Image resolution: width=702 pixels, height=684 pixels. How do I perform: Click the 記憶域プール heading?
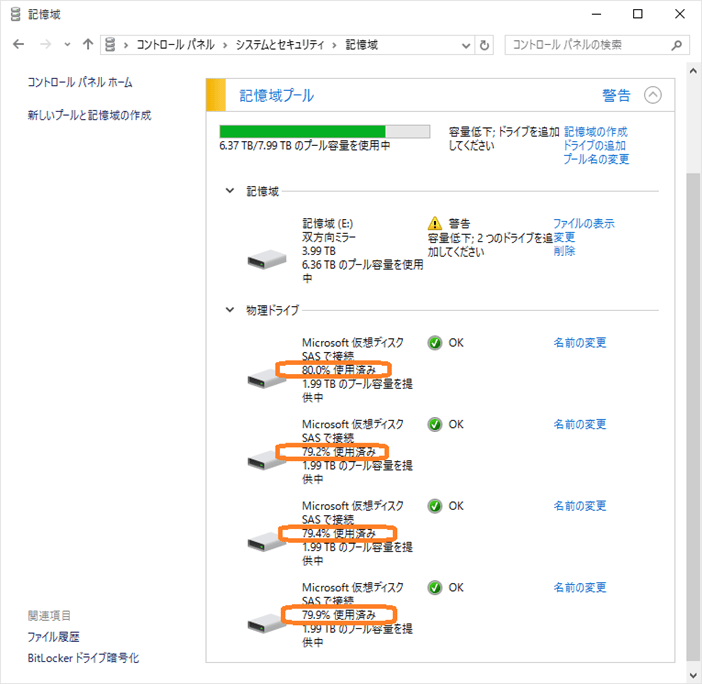[x=277, y=95]
